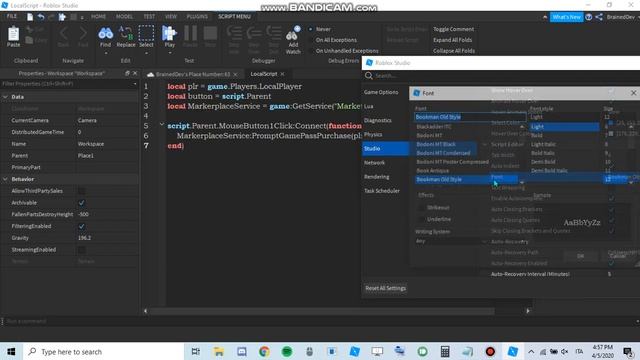Click the Bandicam red record taskbar icon
Image resolution: width=640 pixels, height=360 pixels.
coord(490,351)
